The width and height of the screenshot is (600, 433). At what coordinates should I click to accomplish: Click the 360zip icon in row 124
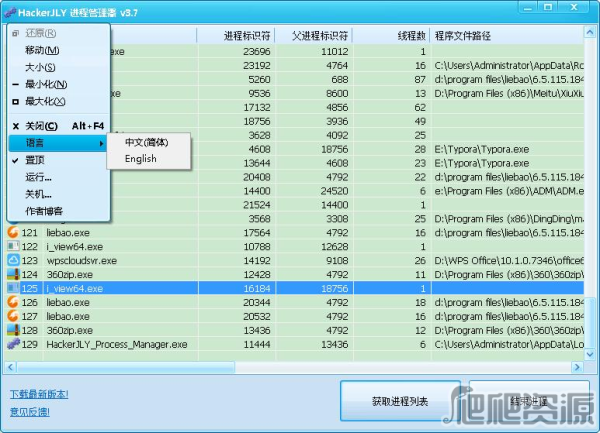tap(13, 274)
